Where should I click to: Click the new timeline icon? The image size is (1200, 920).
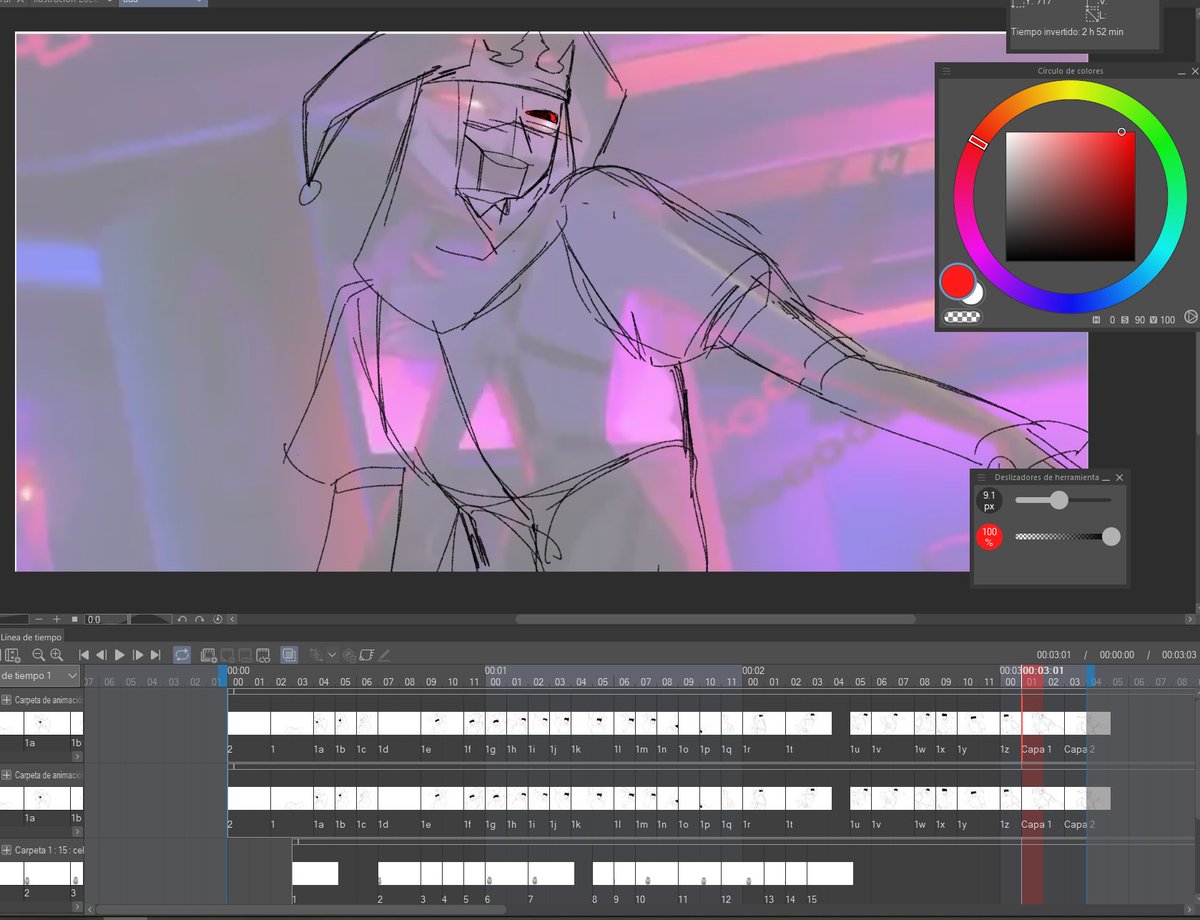(12, 655)
